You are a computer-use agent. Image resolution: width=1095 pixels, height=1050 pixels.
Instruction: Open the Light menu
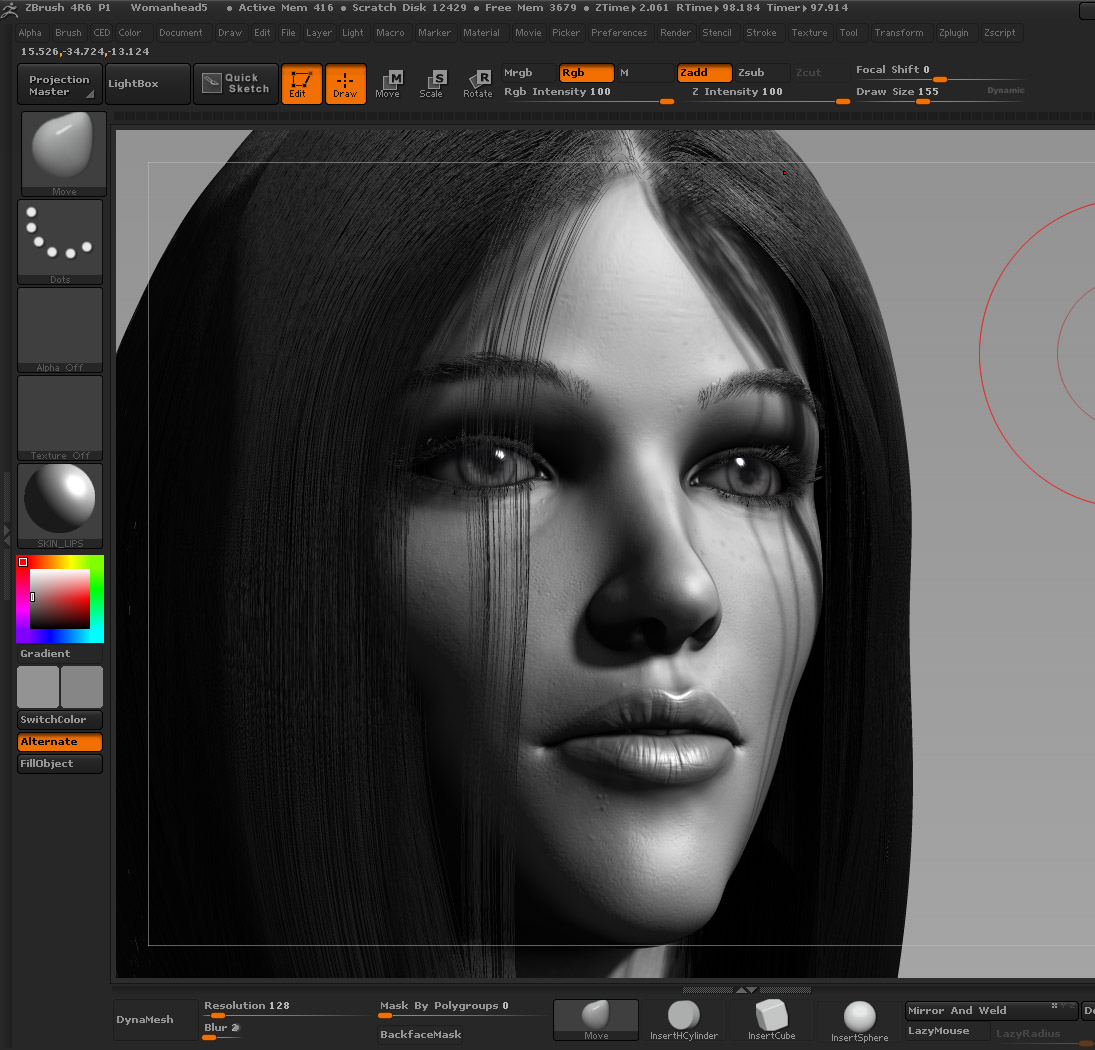(353, 33)
